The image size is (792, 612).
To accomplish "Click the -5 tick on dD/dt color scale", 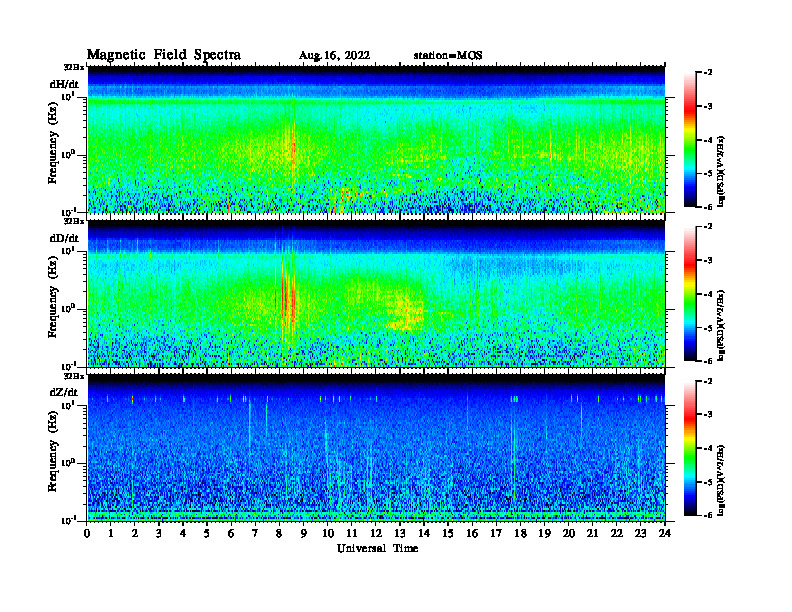I will coord(708,328).
